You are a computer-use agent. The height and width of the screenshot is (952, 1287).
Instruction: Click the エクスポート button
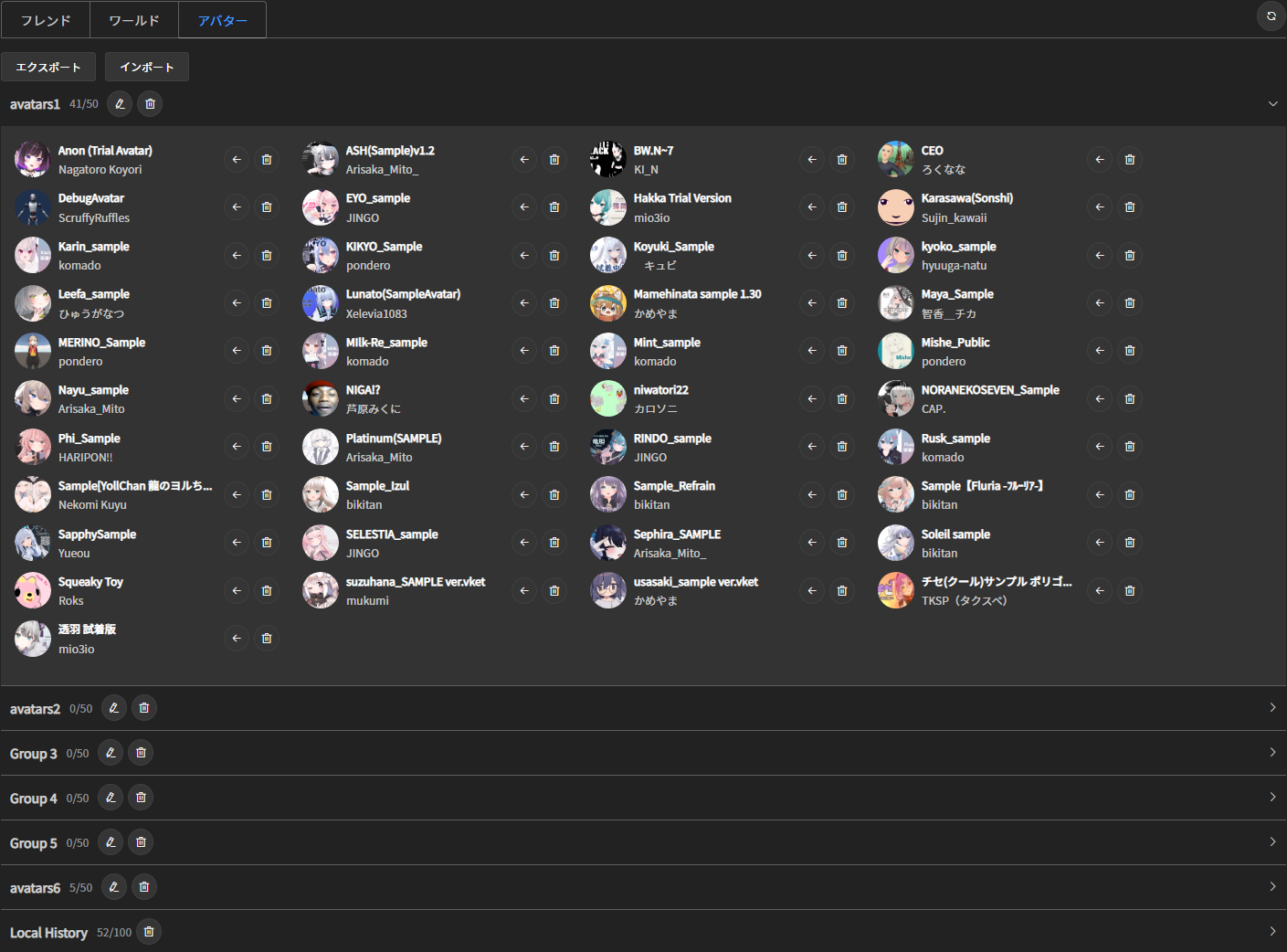[48, 67]
